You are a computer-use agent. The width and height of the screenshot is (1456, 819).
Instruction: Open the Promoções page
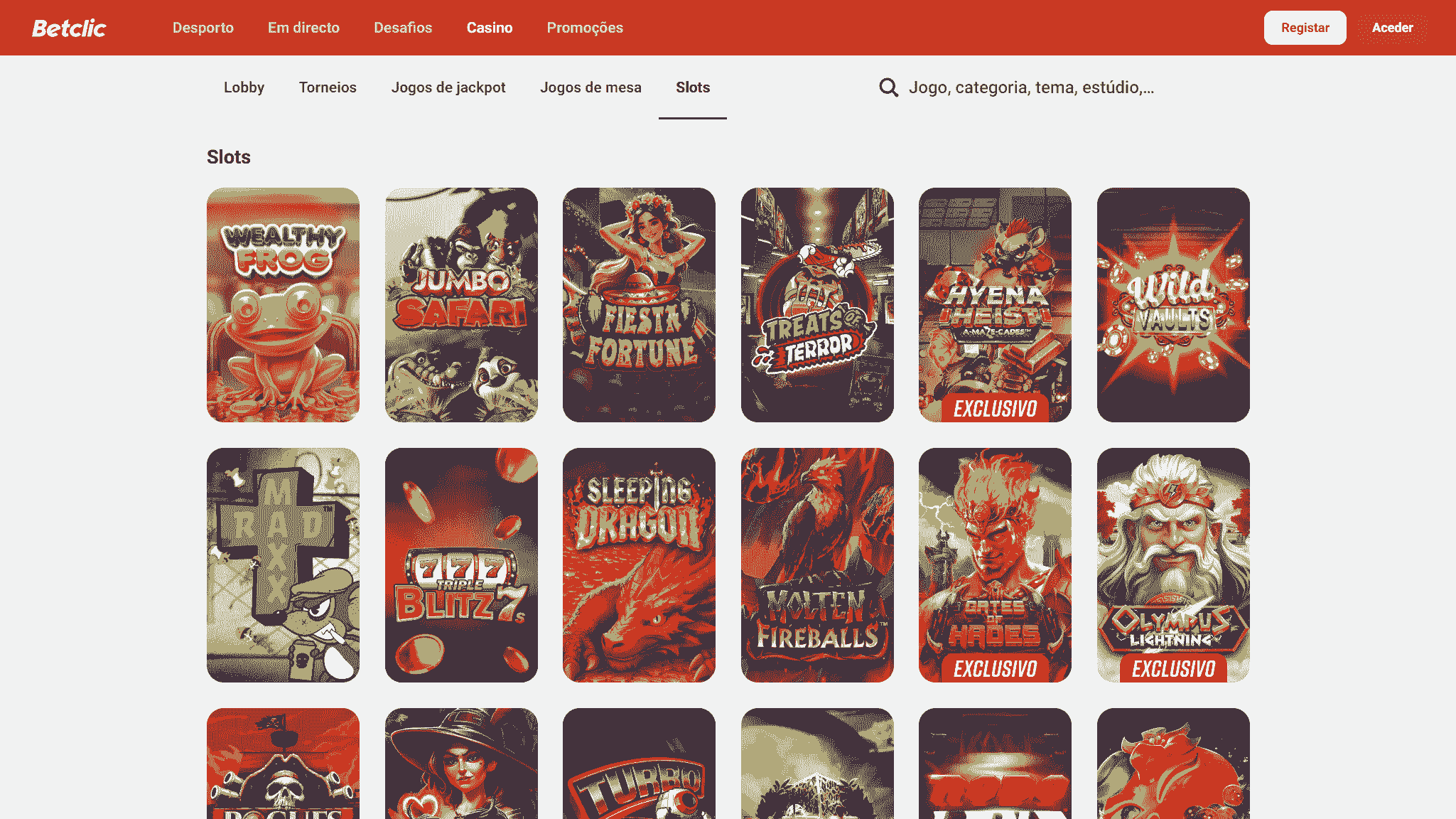coord(585,28)
